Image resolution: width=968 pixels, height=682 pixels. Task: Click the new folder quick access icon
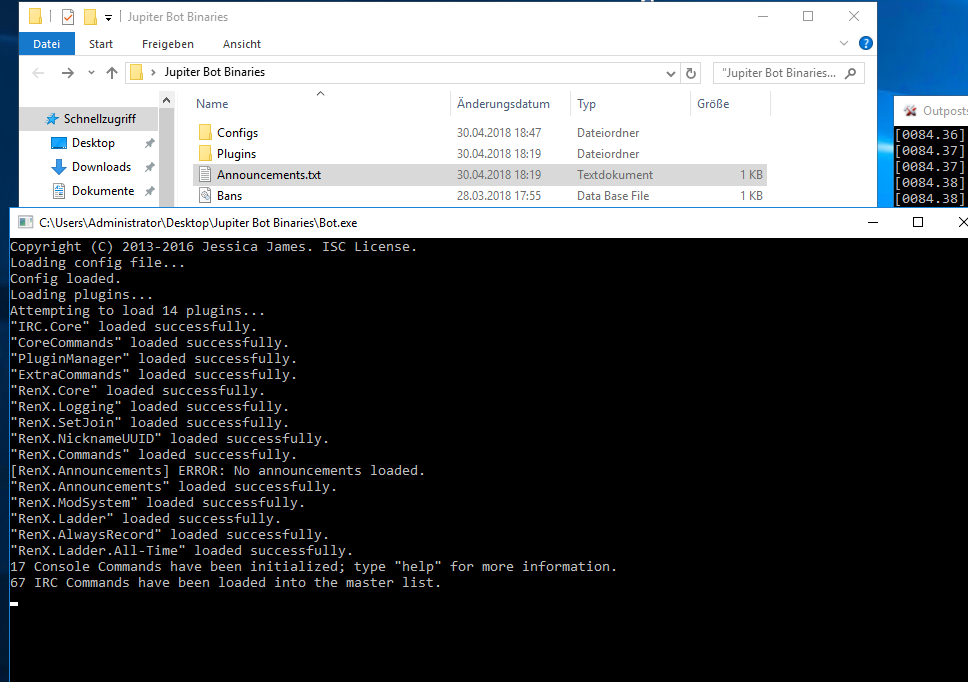click(x=90, y=17)
